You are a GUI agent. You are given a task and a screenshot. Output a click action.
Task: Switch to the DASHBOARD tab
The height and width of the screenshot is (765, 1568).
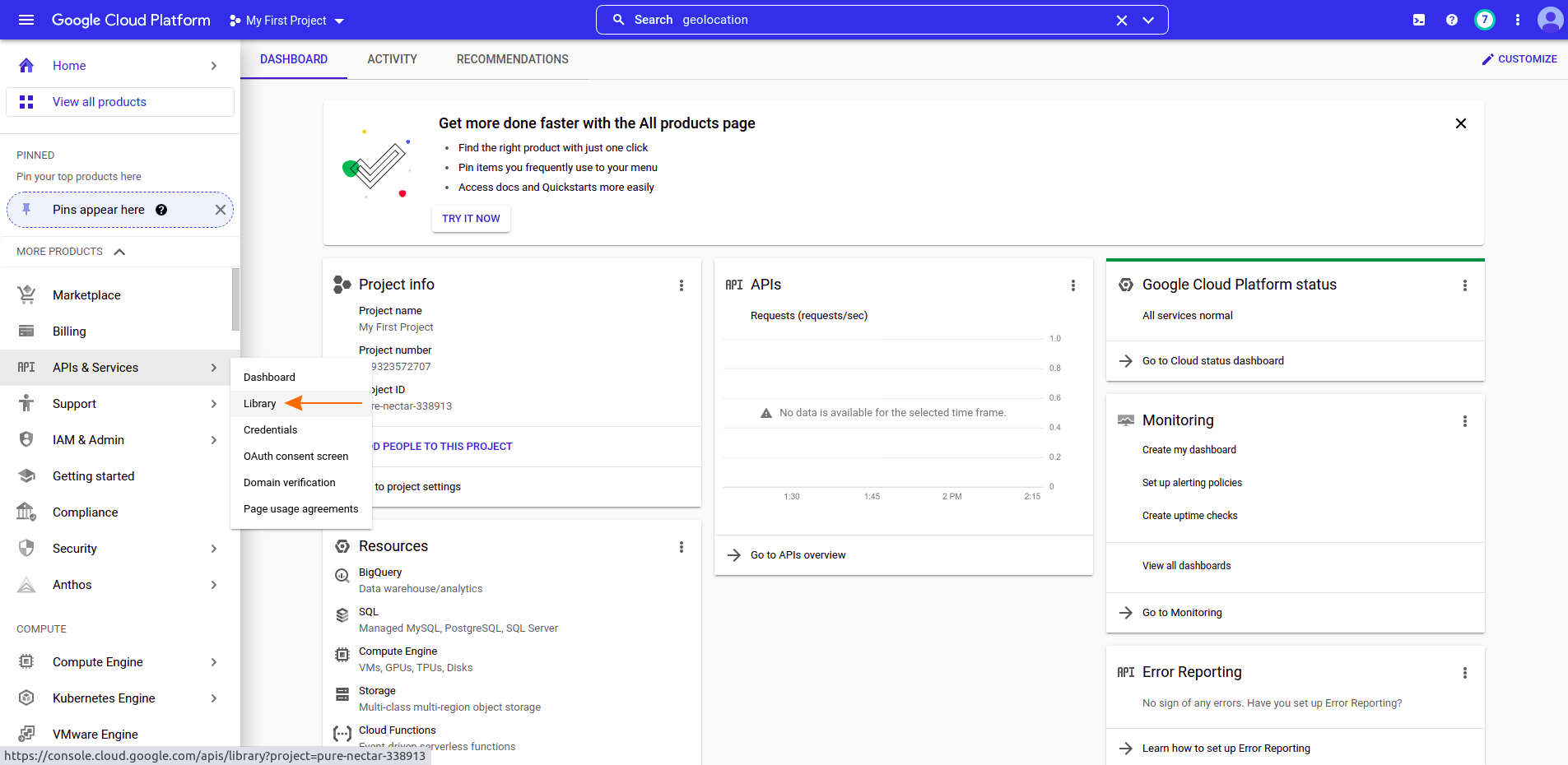click(x=294, y=59)
